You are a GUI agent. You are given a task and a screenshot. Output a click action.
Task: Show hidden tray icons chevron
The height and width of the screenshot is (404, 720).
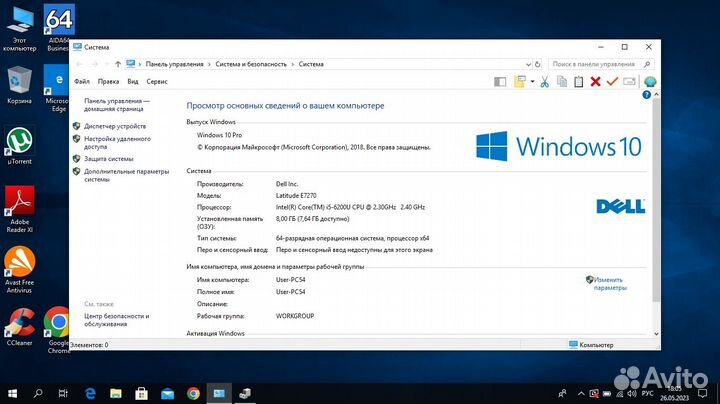pos(581,393)
